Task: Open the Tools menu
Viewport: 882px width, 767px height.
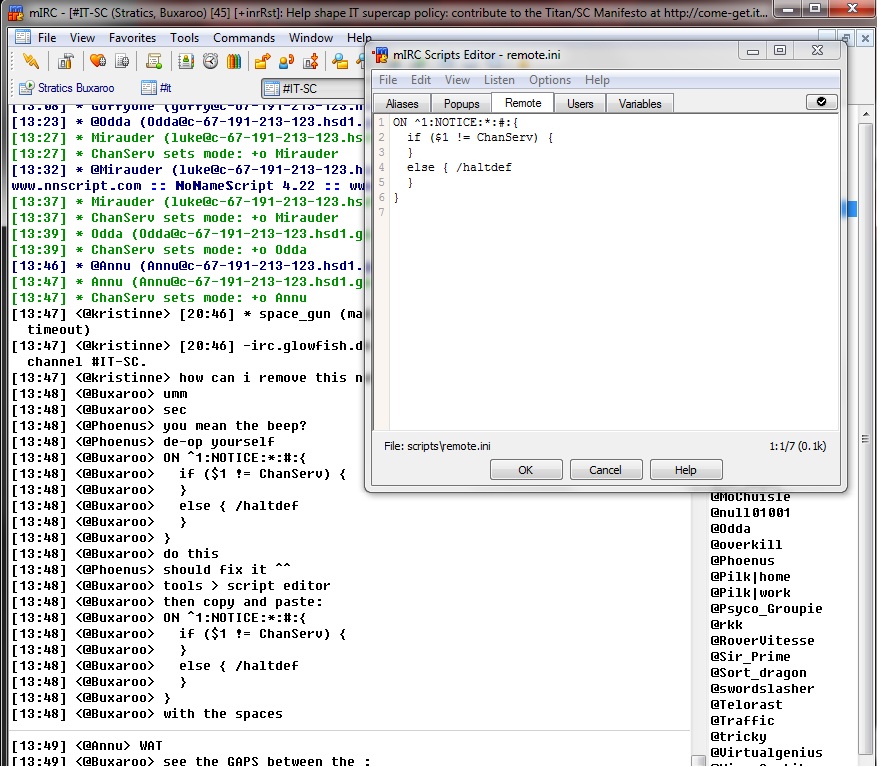Action: pos(185,38)
